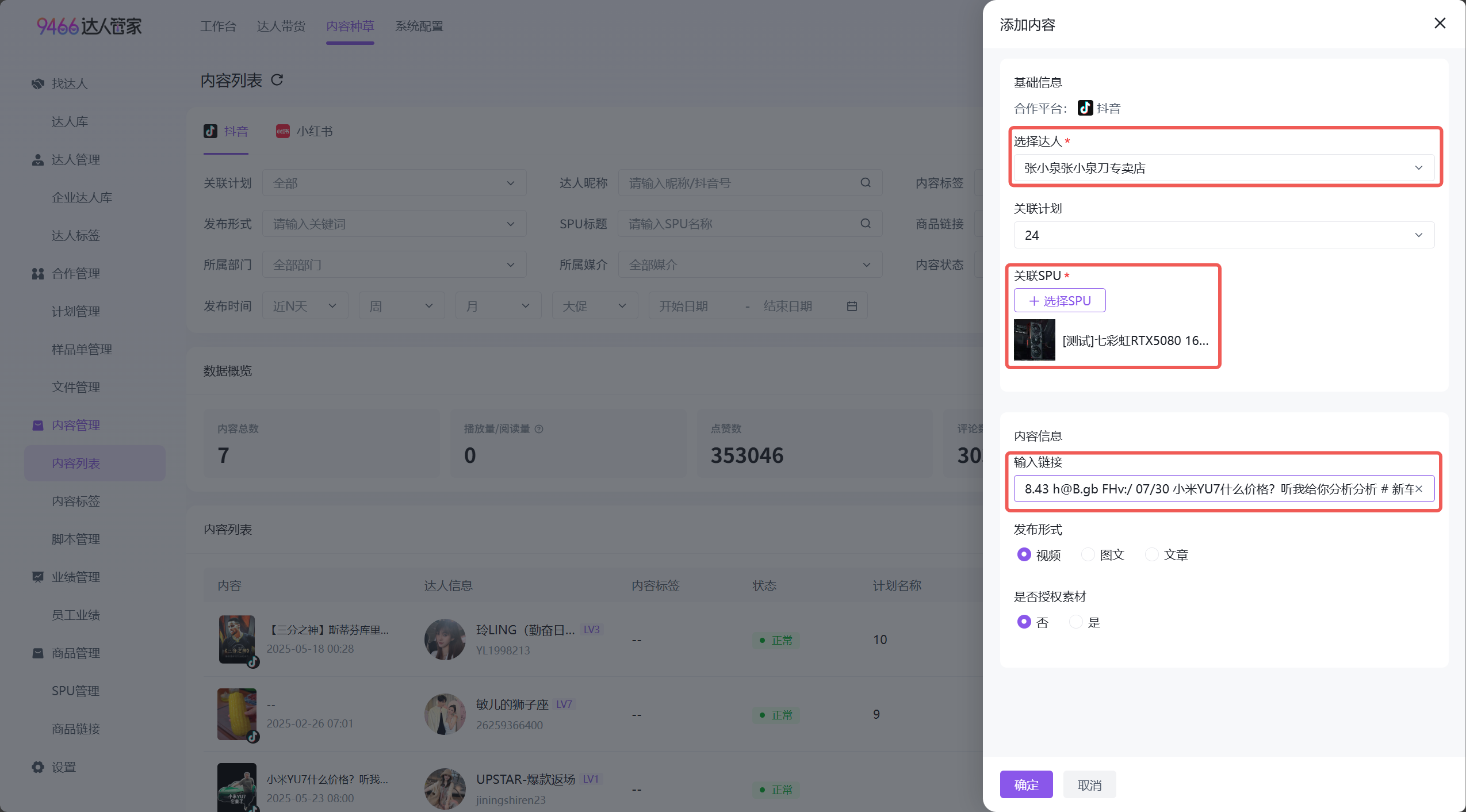Click the 内容管理 sidebar icon

(x=38, y=426)
